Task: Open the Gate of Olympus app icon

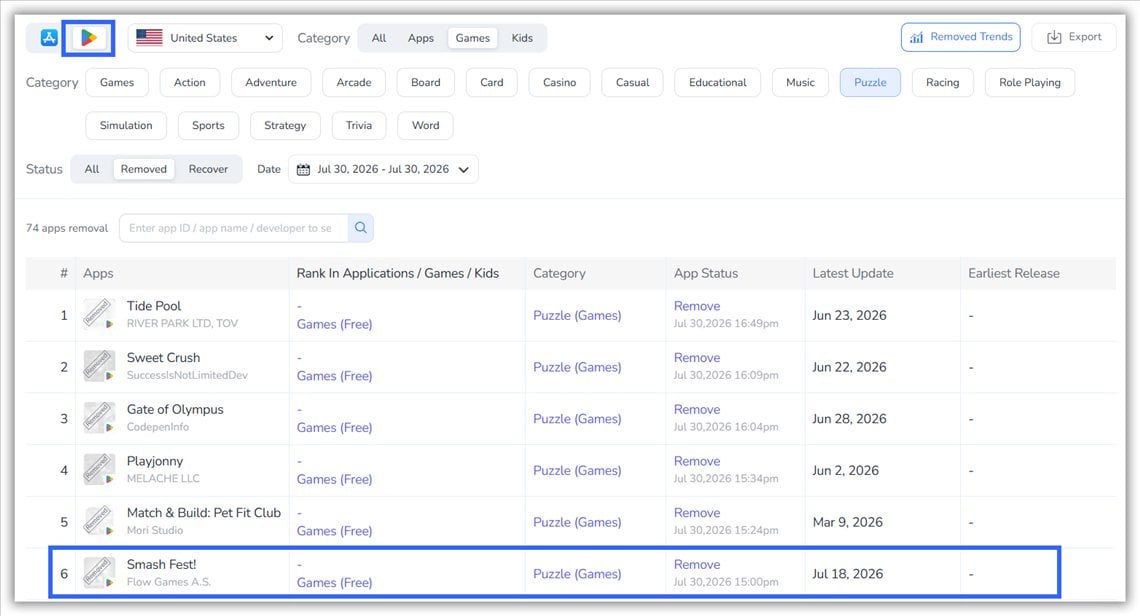Action: point(99,417)
